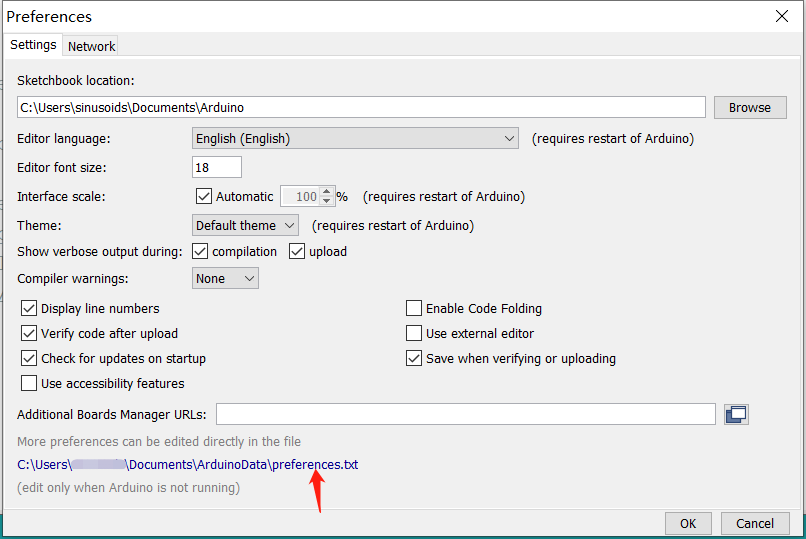Viewport: 806px width, 539px height.
Task: Increase interface scale with up arrow
Action: [326, 192]
